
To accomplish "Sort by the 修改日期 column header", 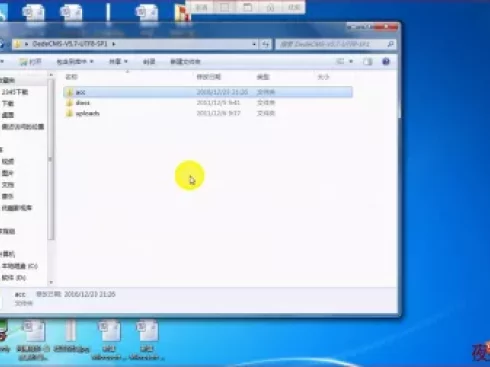I will pyautogui.click(x=209, y=77).
